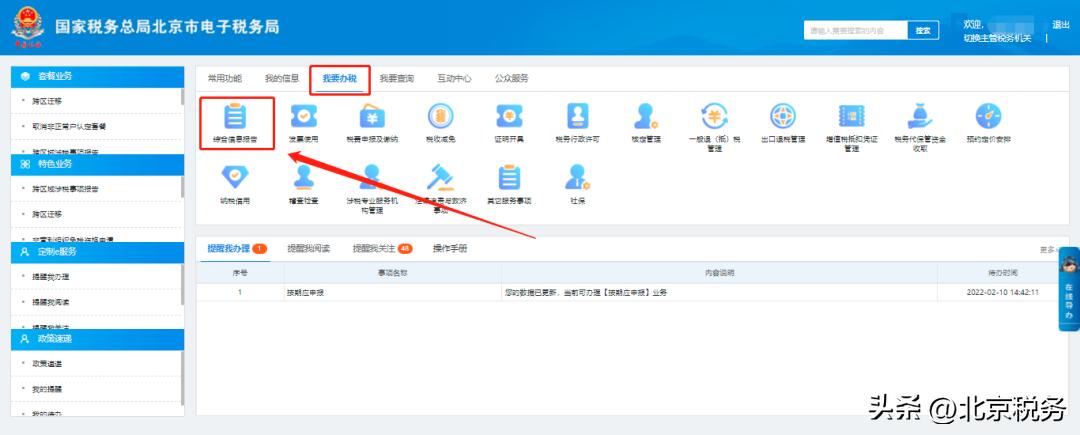Screen dimensions: 1080x435
Task: Click 事项名称 column header
Action: (x=393, y=273)
